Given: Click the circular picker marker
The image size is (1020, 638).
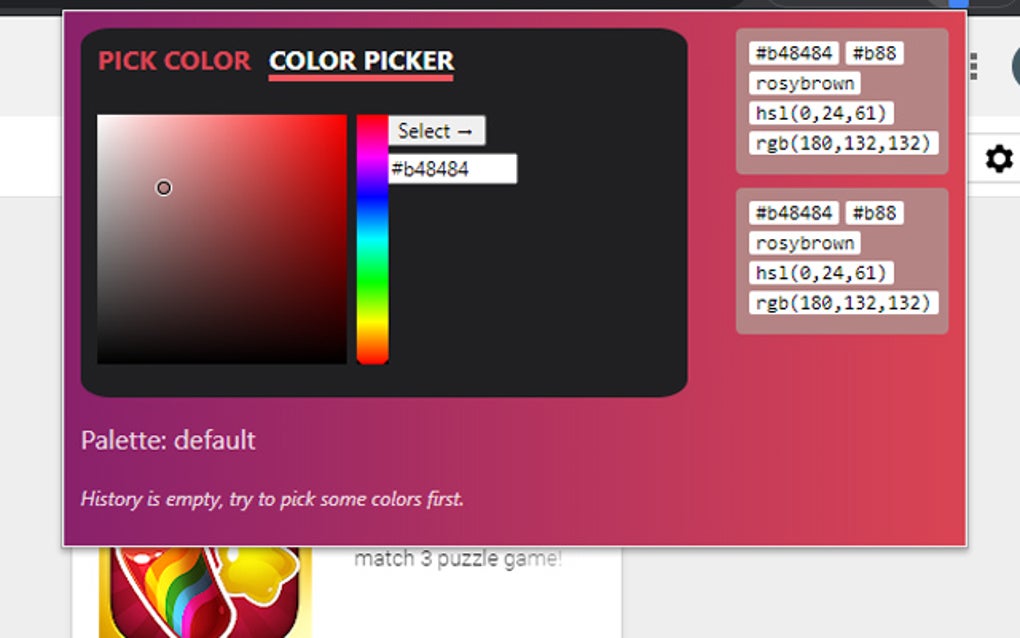Looking at the screenshot, I should tap(164, 187).
